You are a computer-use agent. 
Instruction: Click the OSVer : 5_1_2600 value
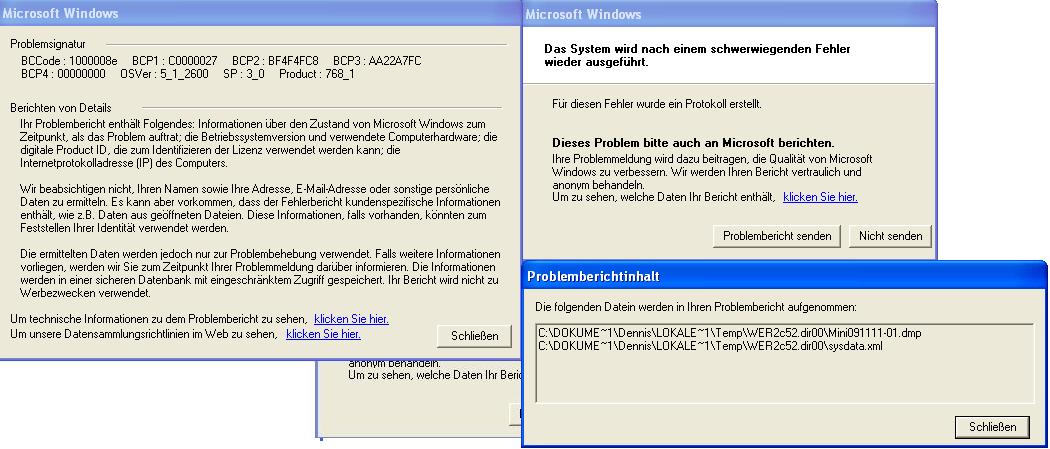pyautogui.click(x=164, y=74)
